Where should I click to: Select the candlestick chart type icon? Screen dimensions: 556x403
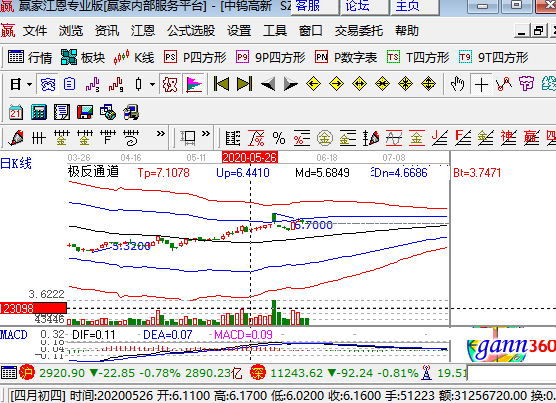(x=139, y=84)
